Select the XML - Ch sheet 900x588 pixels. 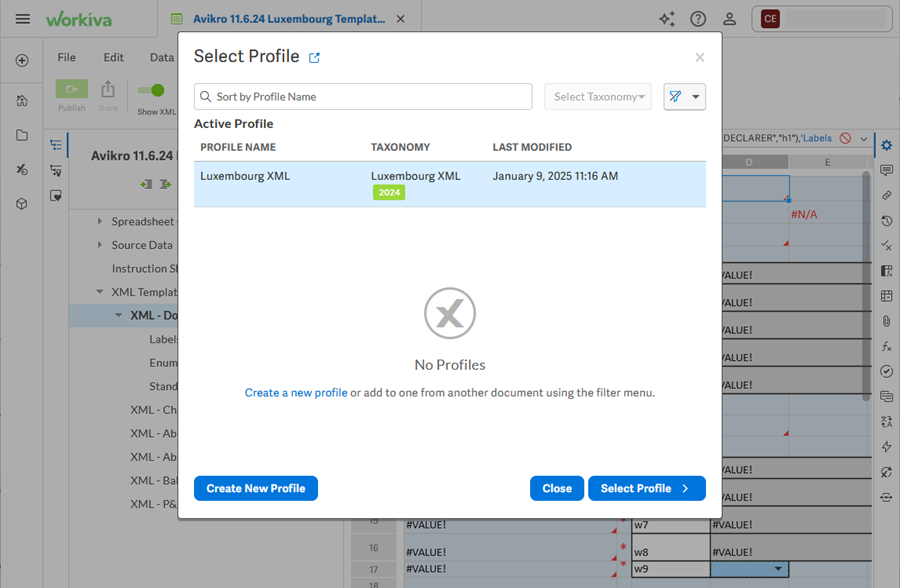(153, 410)
